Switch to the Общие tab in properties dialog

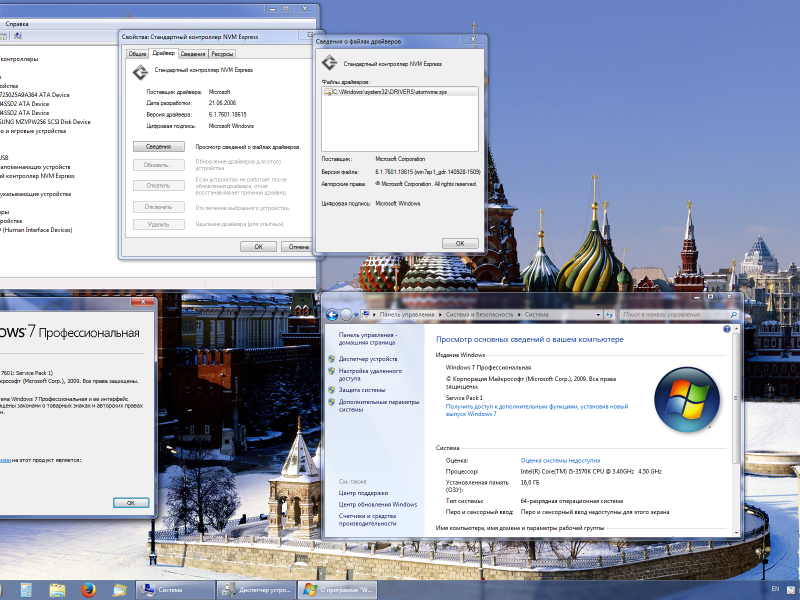coord(137,54)
